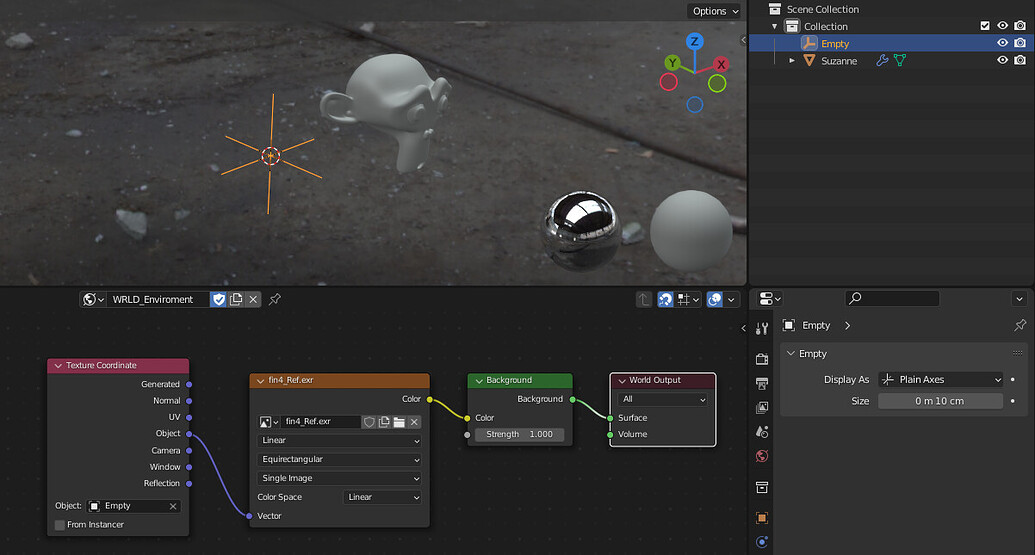Click the Size 0 m 10 cm field
Screen dimensions: 1035x555
(x=941, y=401)
